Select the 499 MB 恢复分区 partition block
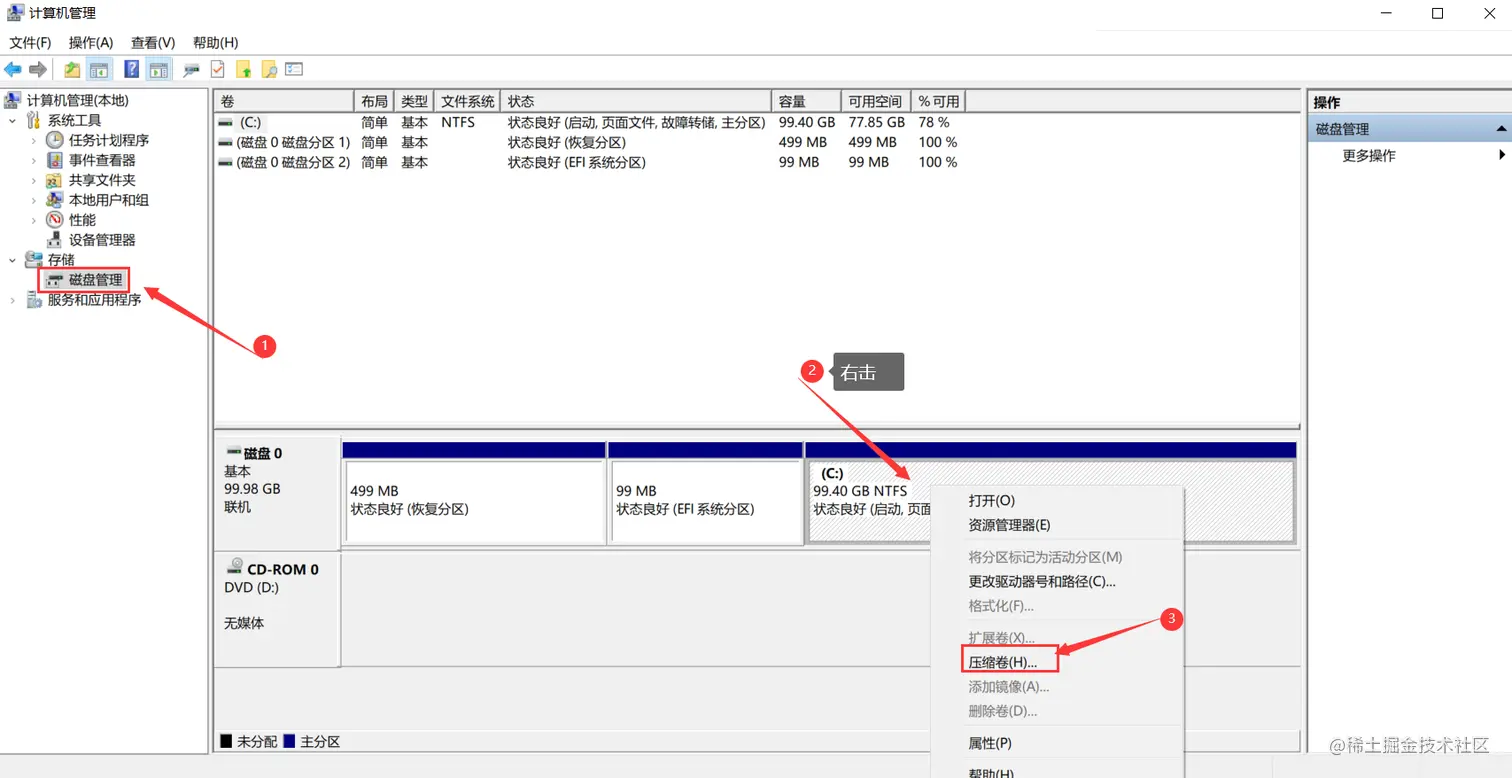 (474, 501)
